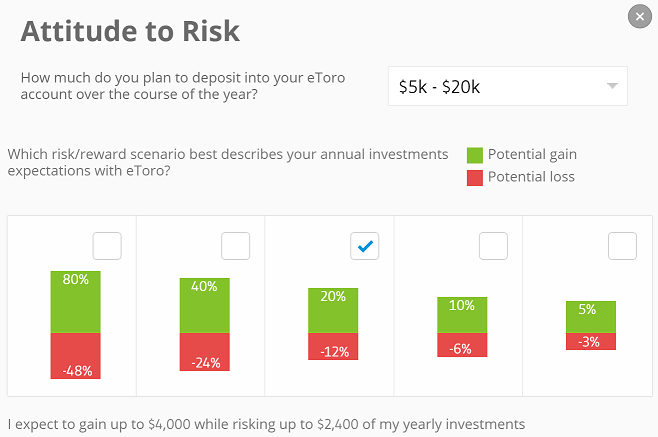Viewport: 658px width, 437px height.
Task: Click the green Potential gain legend swatch
Action: tap(475, 155)
